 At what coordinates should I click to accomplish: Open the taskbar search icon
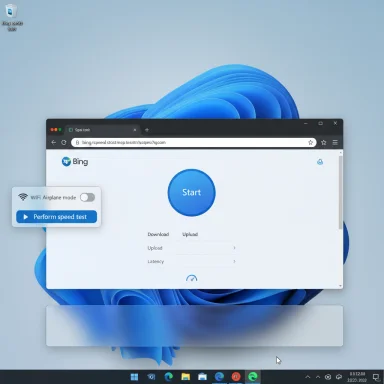(151, 377)
